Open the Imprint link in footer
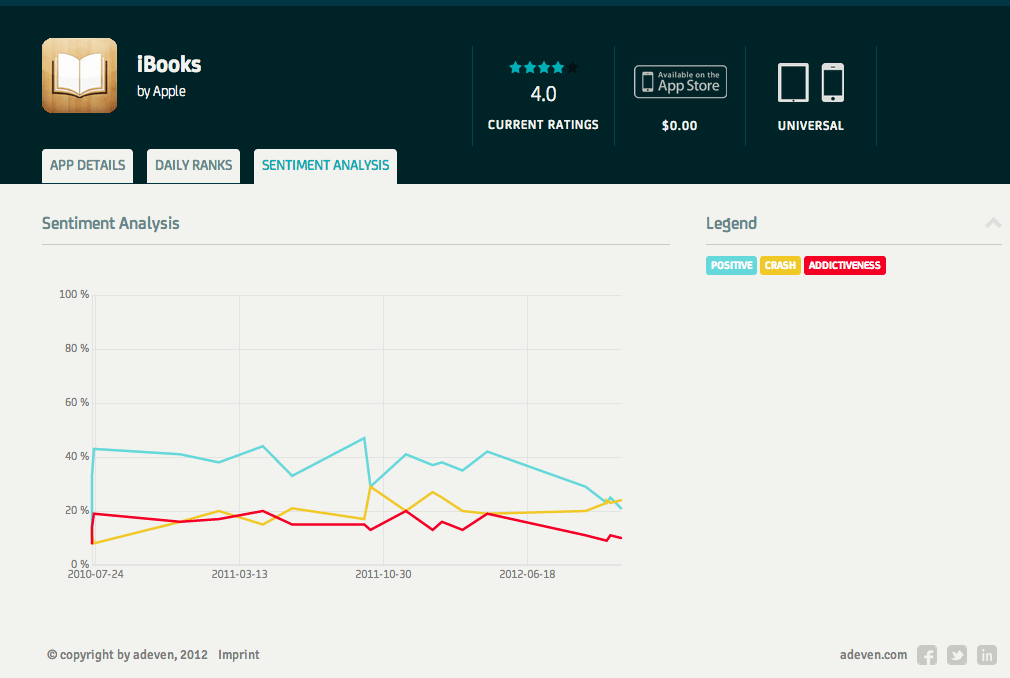 (x=239, y=655)
